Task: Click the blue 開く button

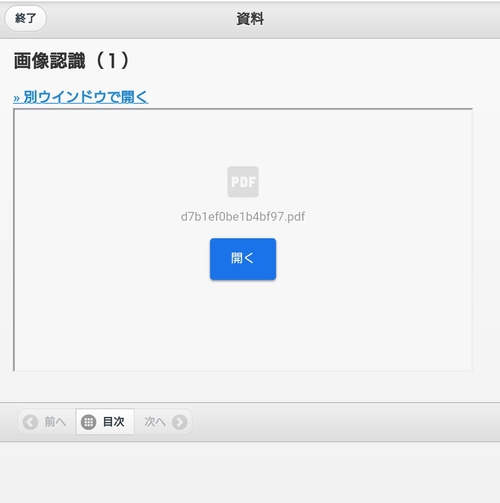Action: pos(243,259)
